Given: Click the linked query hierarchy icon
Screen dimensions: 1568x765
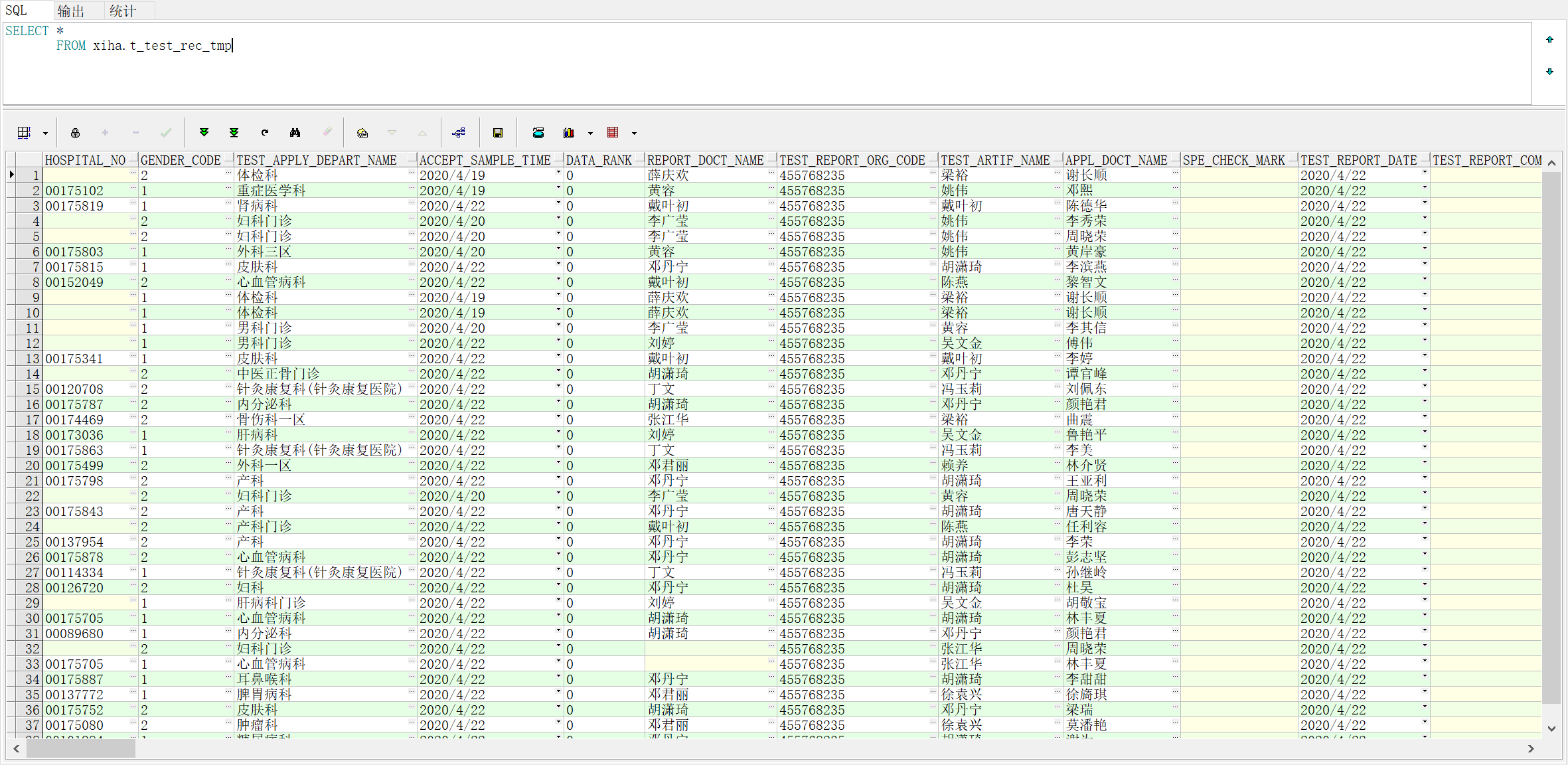Looking at the screenshot, I should [459, 133].
